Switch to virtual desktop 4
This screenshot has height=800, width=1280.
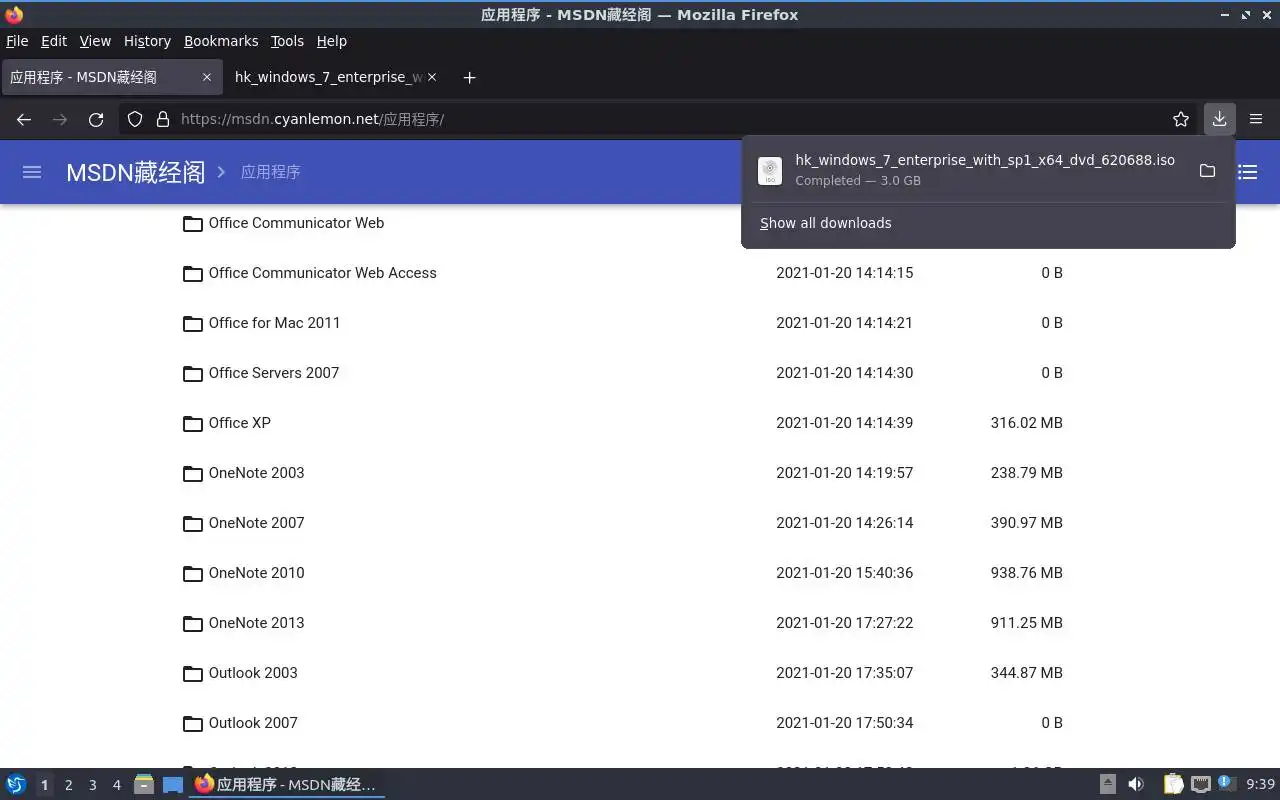click(116, 785)
